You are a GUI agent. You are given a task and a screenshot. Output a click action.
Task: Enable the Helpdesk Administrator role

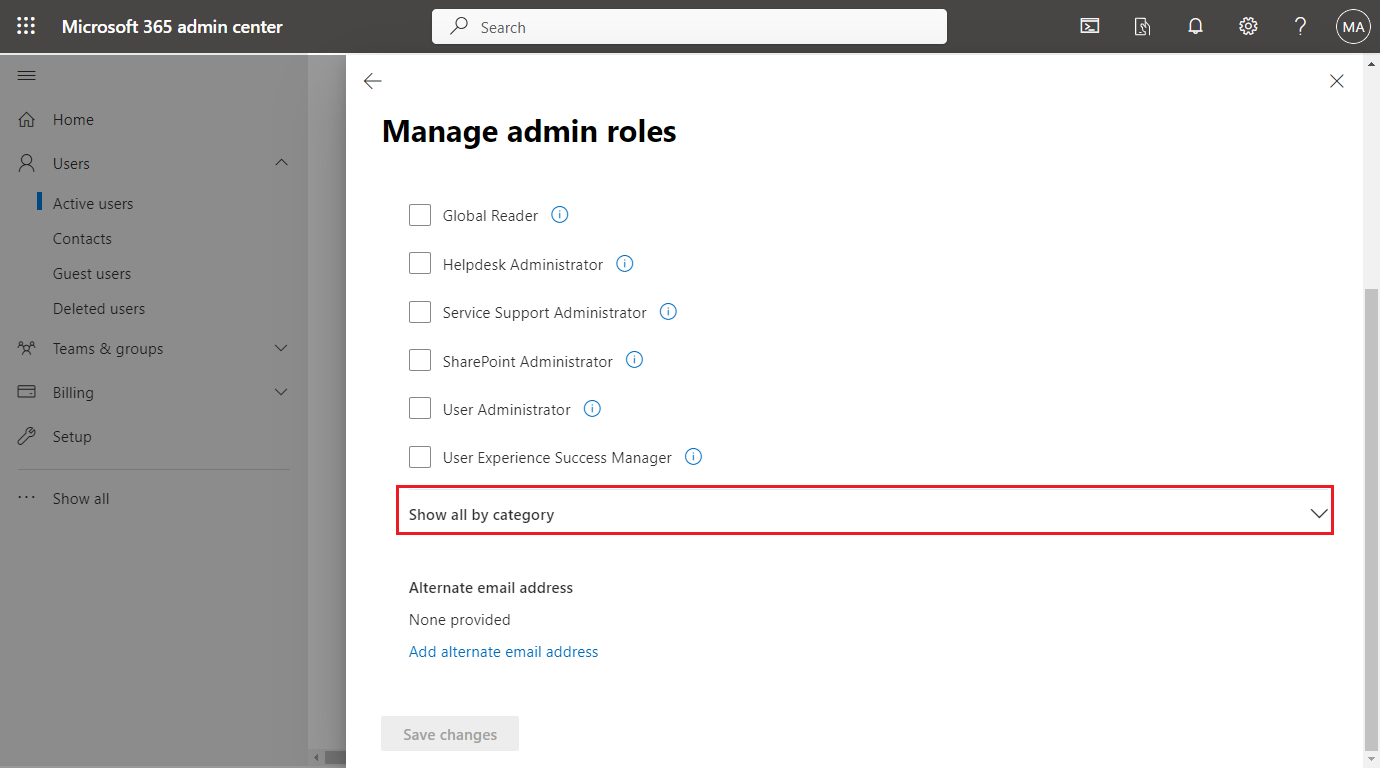coord(420,263)
